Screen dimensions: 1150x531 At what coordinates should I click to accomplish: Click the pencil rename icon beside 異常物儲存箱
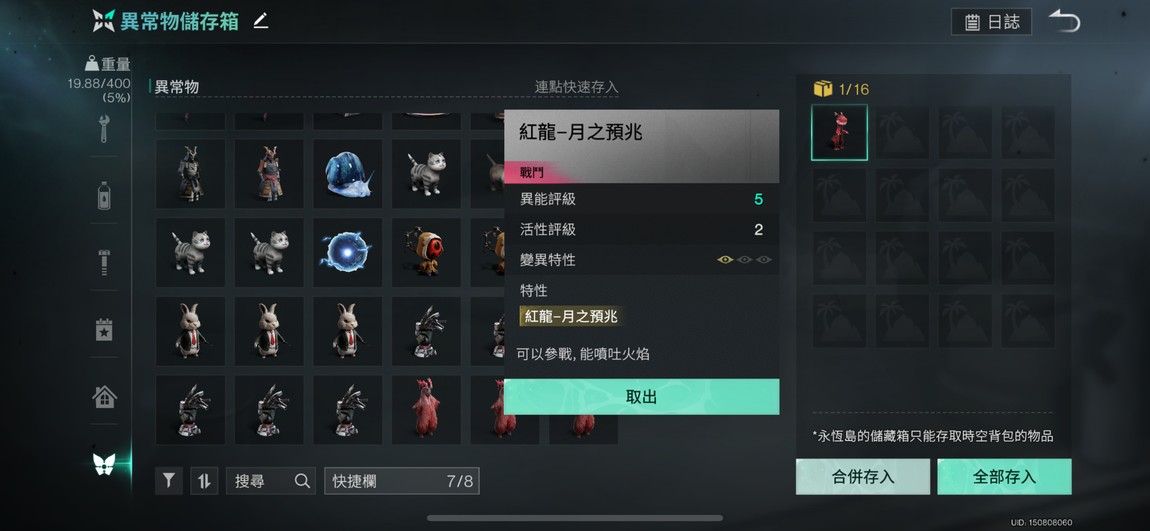coord(260,21)
